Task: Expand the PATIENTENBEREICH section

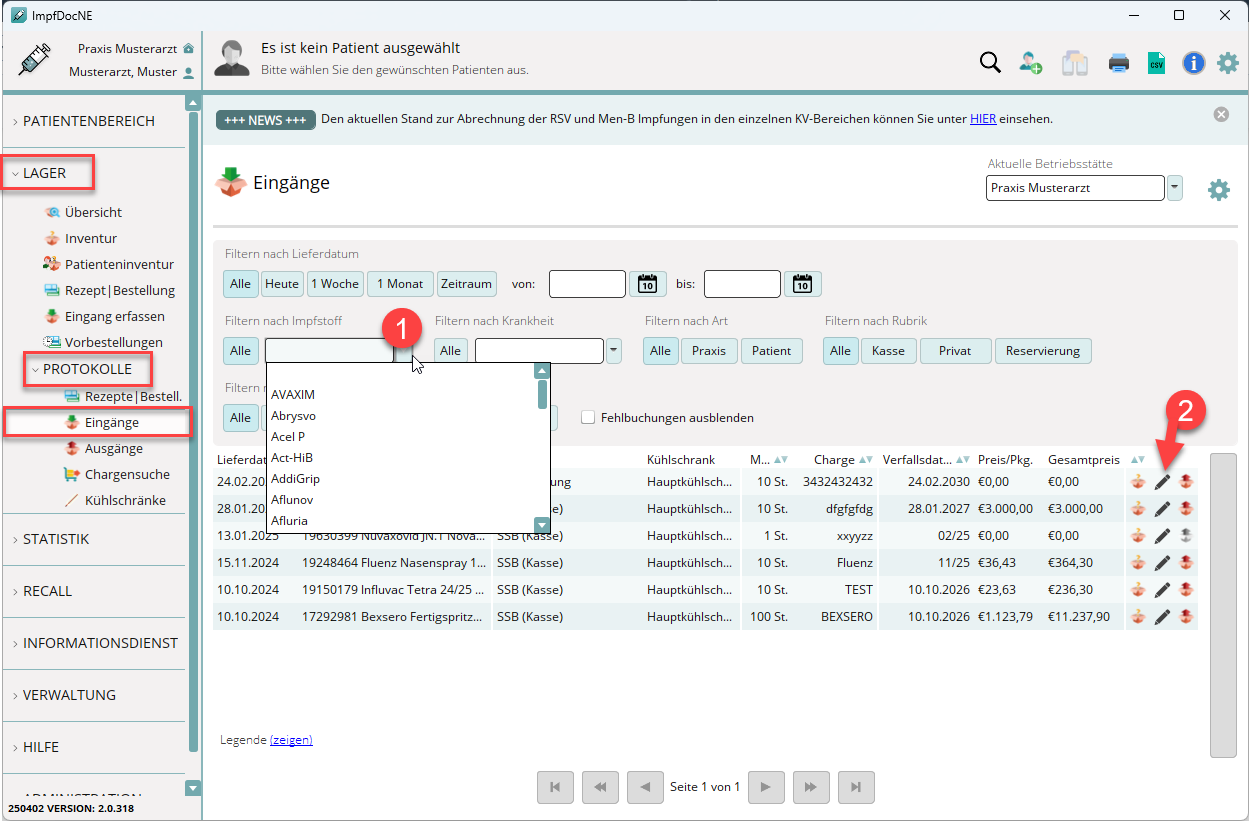Action: [88, 121]
